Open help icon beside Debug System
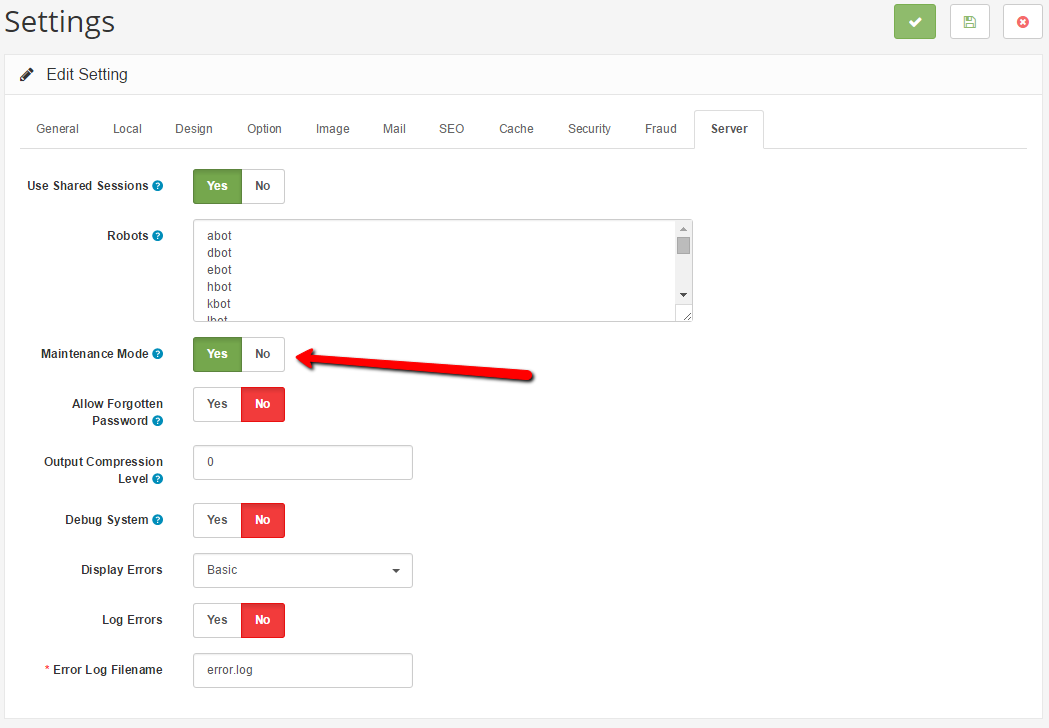This screenshot has height=728, width=1049. click(158, 520)
